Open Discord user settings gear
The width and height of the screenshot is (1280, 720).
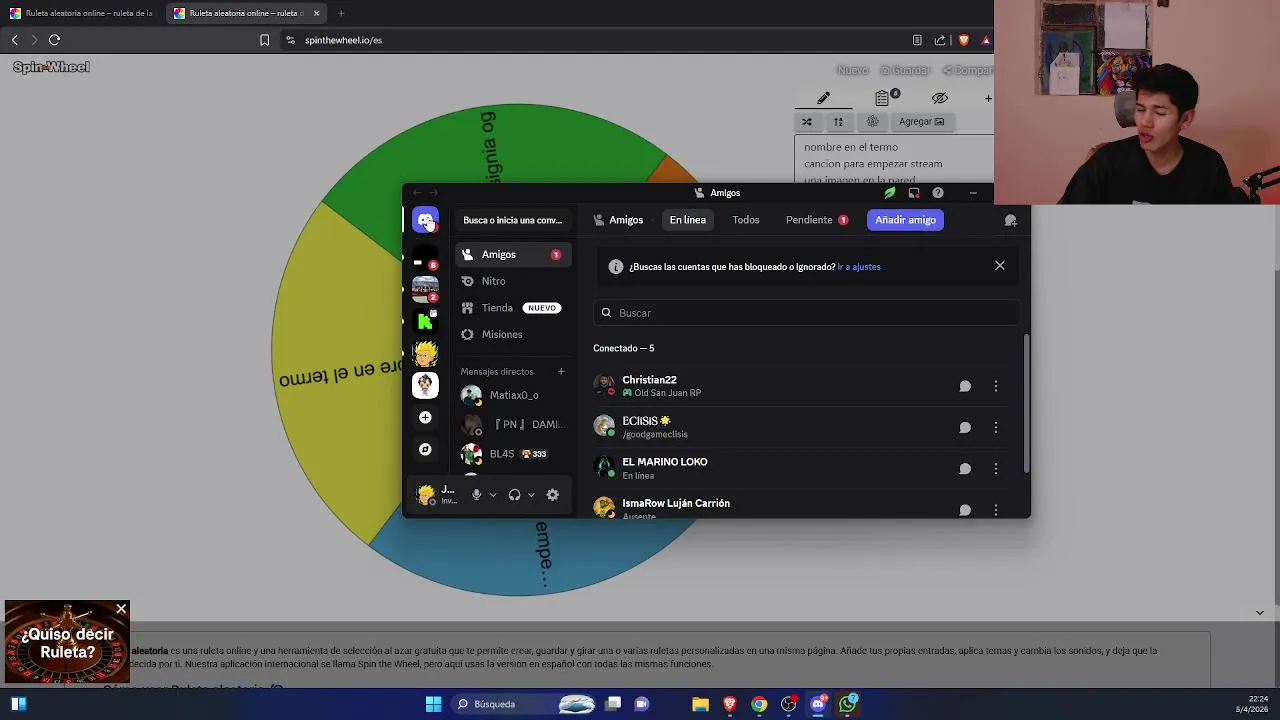click(552, 494)
